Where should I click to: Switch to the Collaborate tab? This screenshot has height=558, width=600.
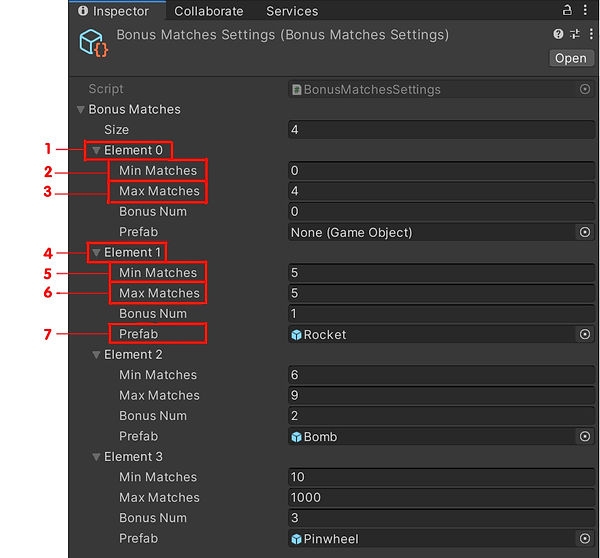click(x=208, y=11)
